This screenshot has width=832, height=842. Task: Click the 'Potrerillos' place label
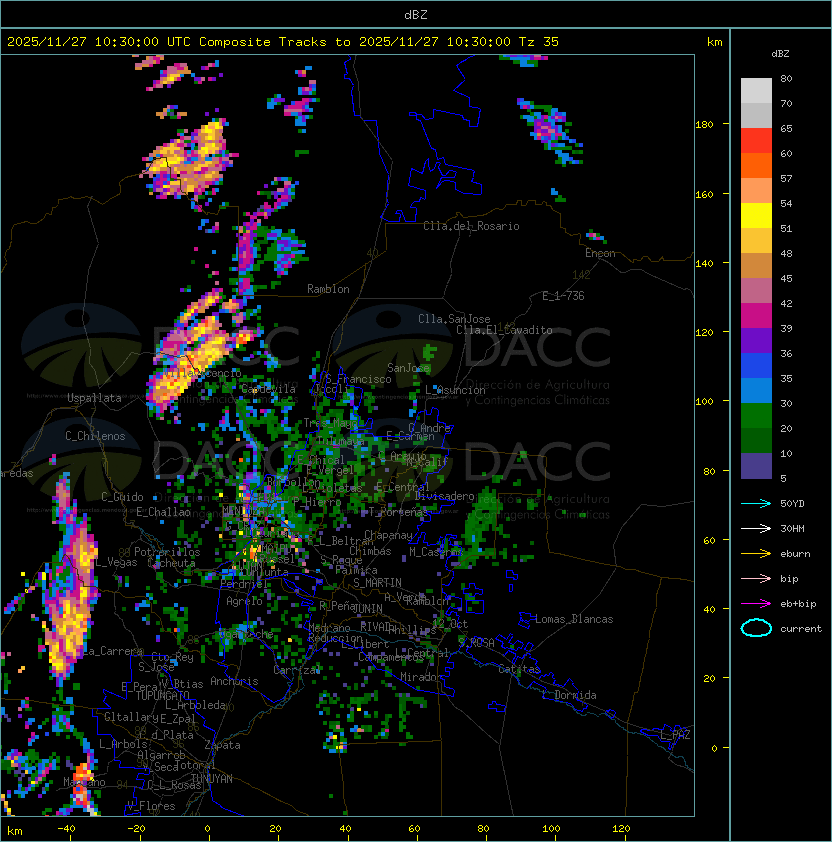167,552
